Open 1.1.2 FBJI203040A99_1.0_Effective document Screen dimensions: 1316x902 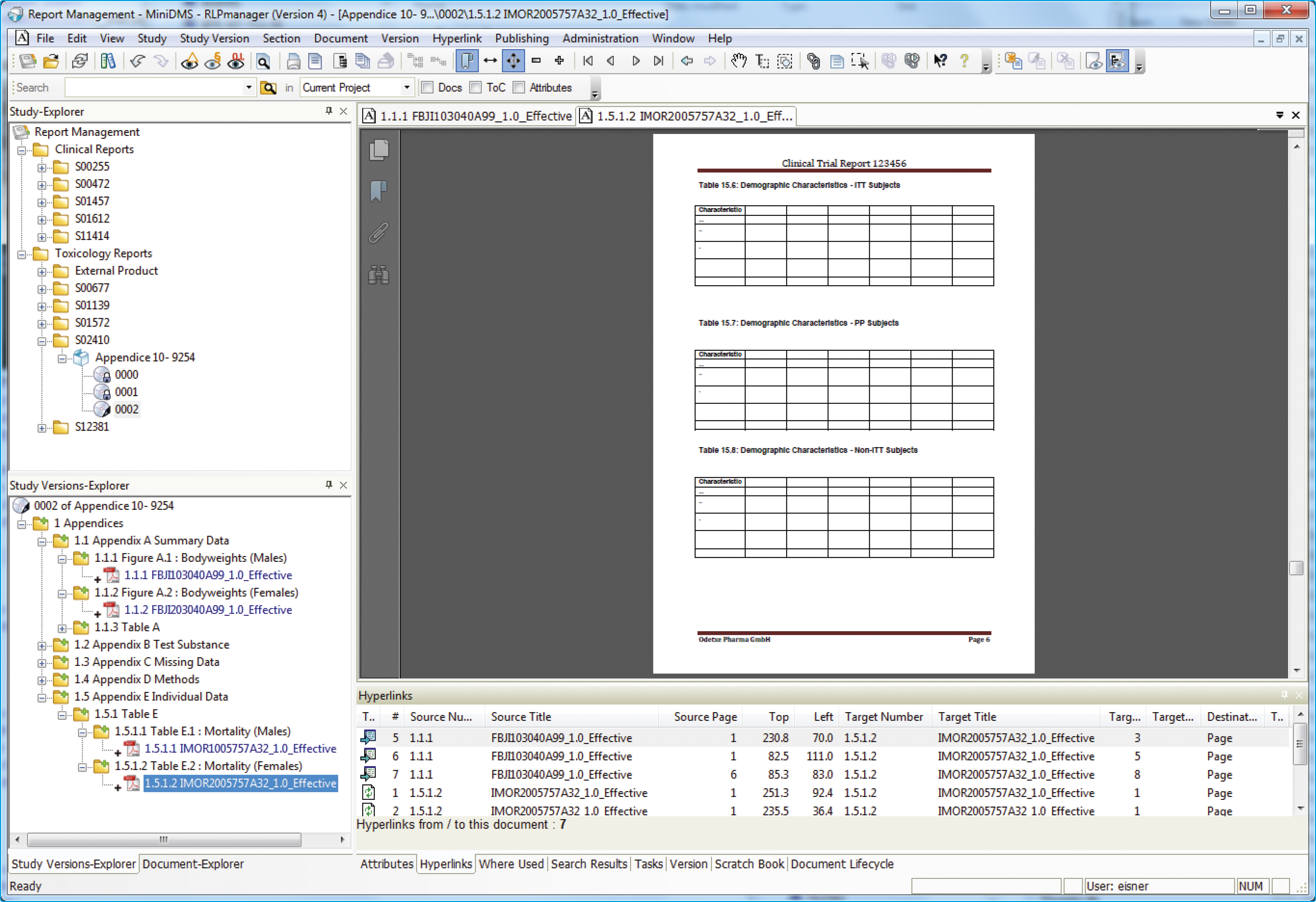point(208,610)
